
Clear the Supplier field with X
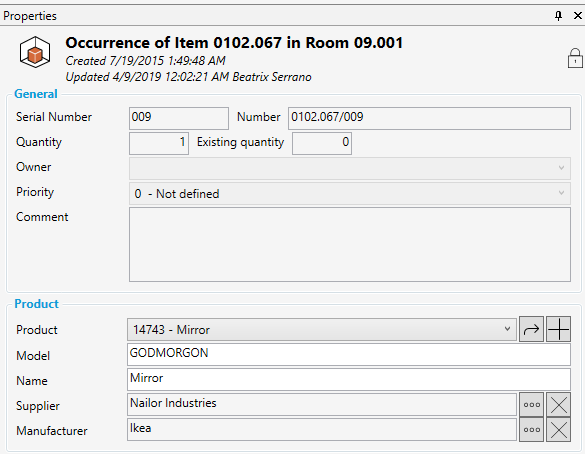[x=559, y=404]
